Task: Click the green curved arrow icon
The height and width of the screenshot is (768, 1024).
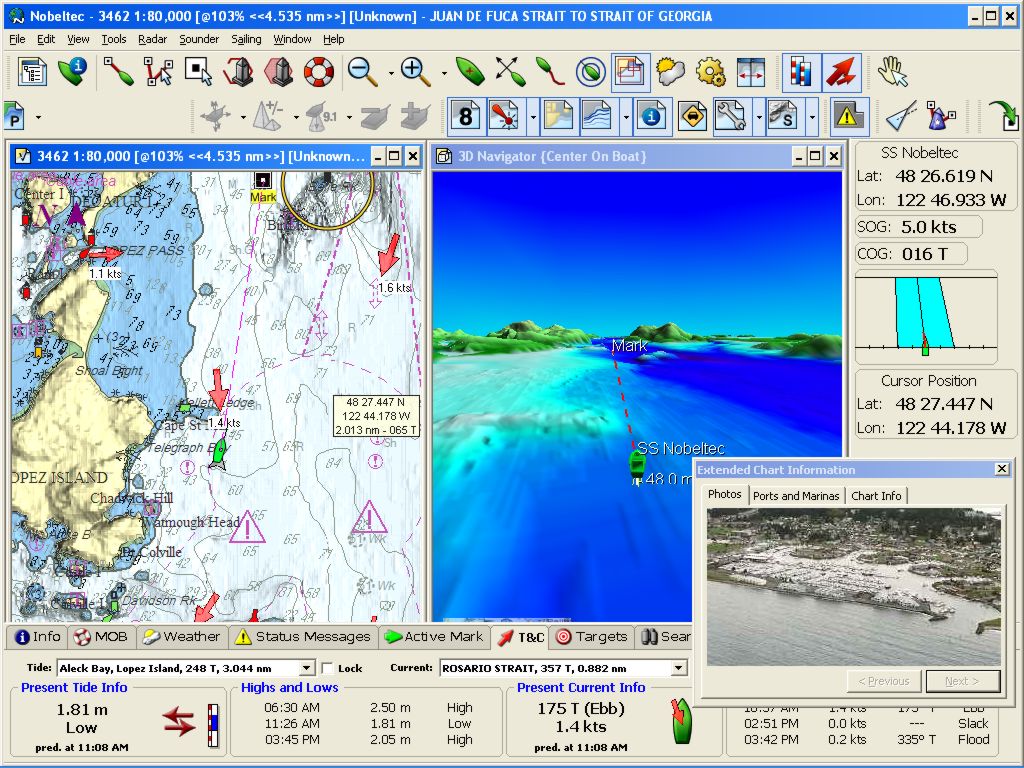Action: point(1003,117)
